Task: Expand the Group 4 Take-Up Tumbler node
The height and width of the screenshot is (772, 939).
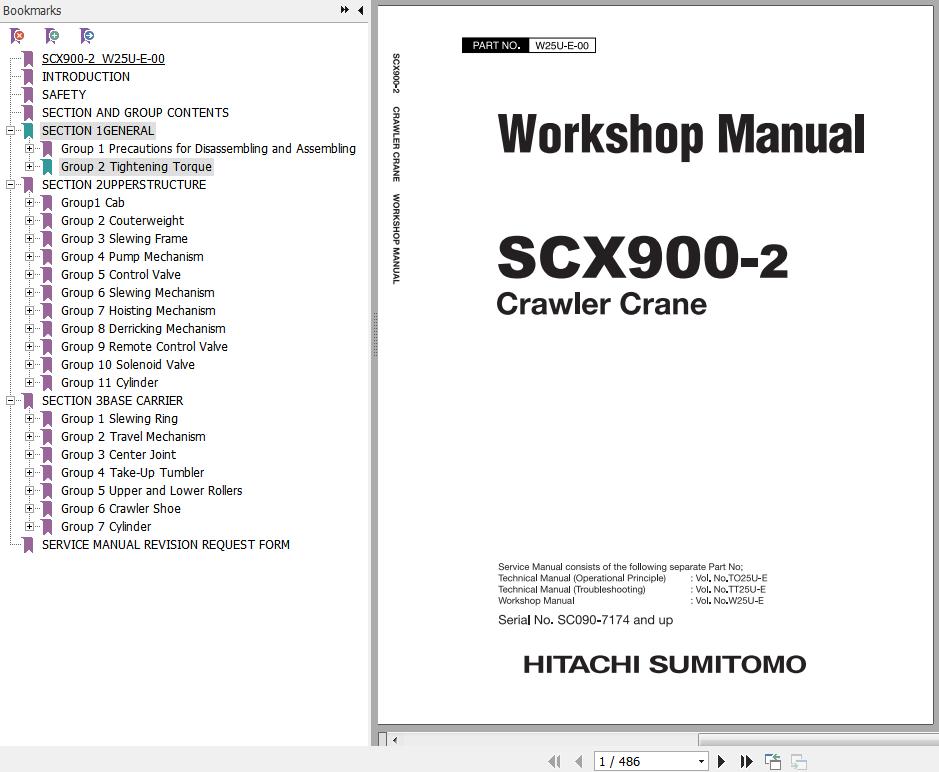Action: 29,473
